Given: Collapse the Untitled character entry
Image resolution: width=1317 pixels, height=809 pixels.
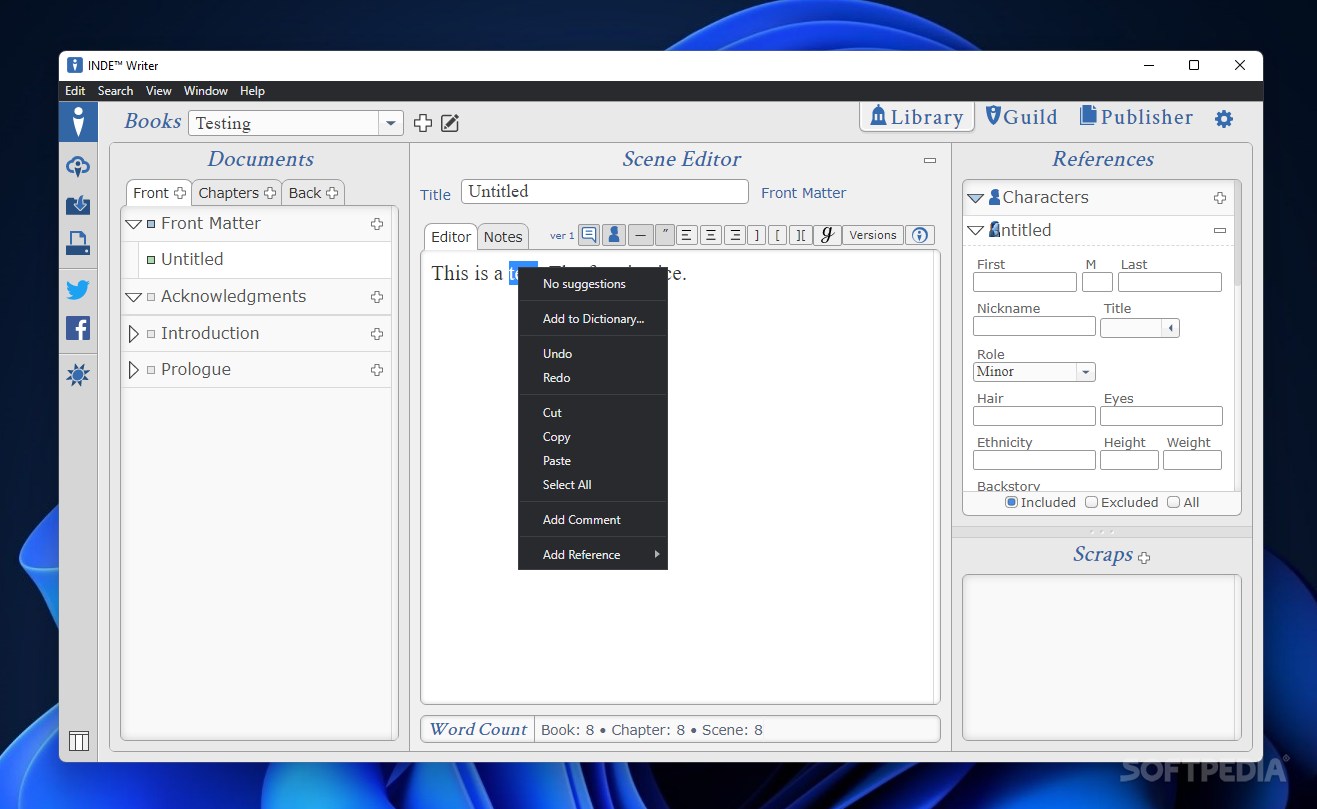Looking at the screenshot, I should coord(976,230).
